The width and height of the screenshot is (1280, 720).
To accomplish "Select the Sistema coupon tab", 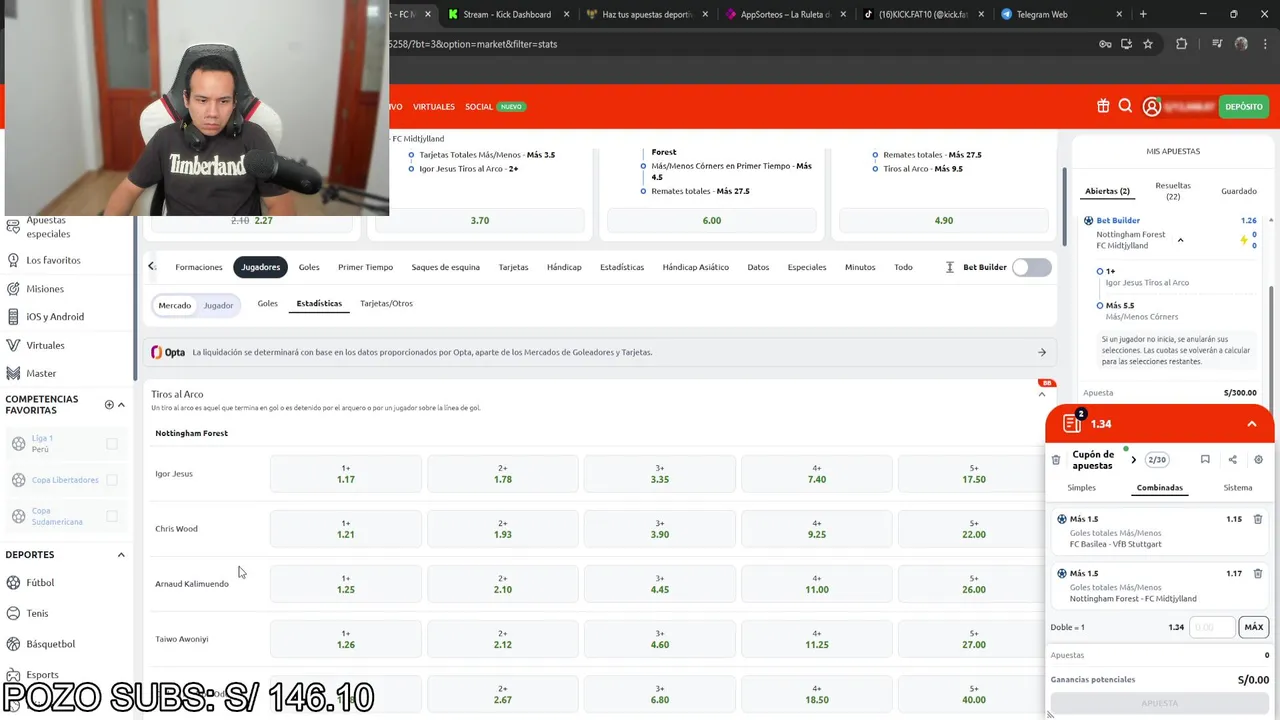I will point(1238,488).
